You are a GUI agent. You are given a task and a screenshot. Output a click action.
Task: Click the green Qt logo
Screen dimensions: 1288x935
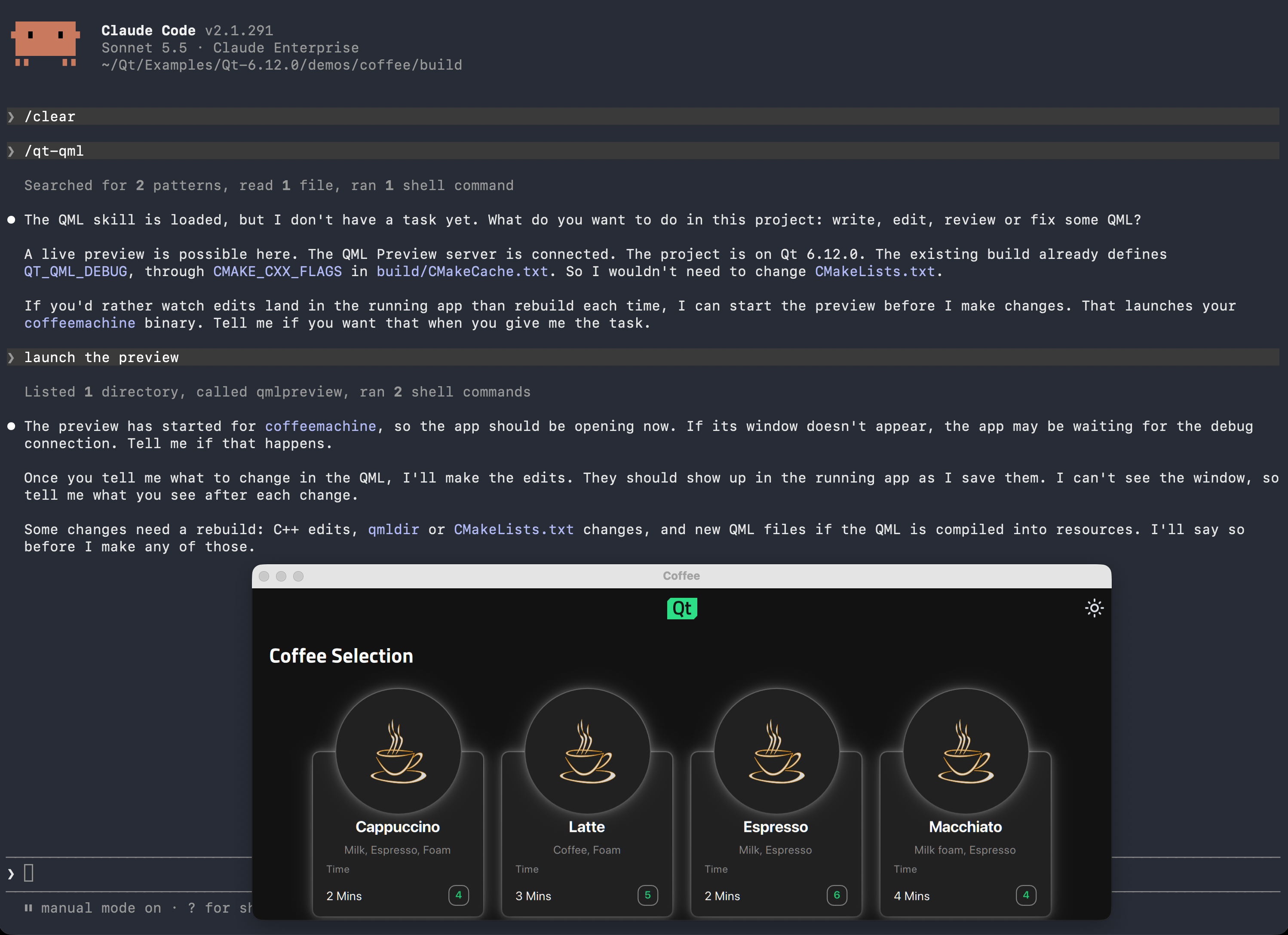(x=681, y=609)
